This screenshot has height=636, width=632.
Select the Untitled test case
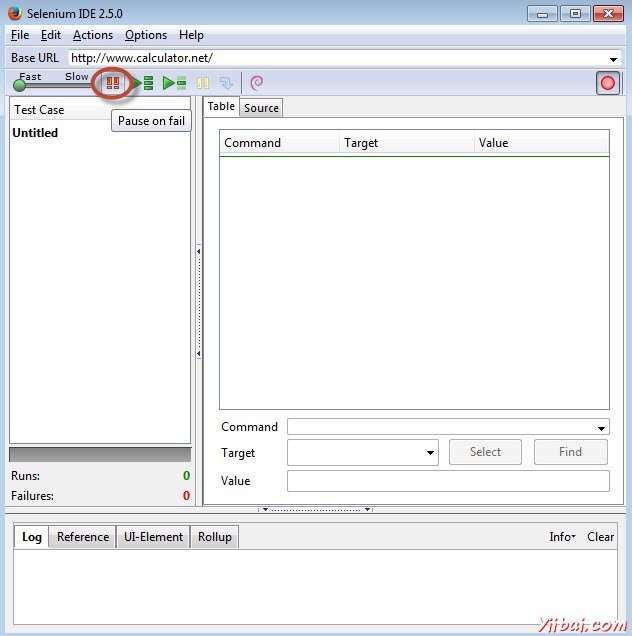click(35, 133)
